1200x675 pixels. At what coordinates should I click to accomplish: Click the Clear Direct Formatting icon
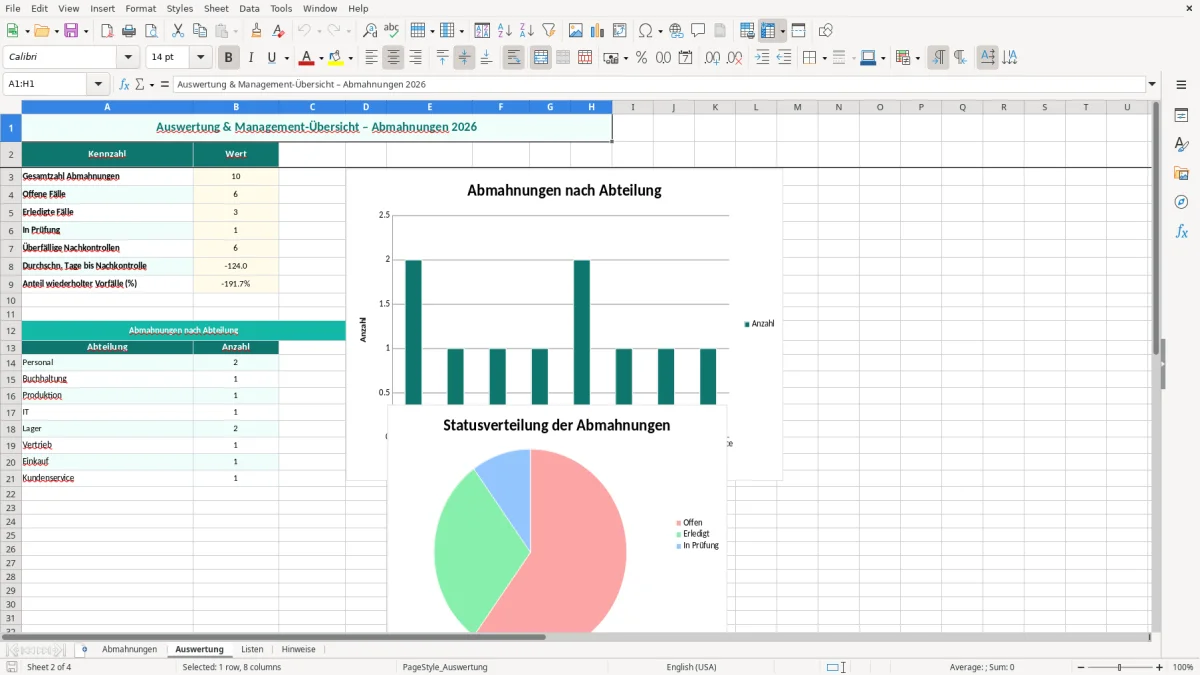click(279, 31)
